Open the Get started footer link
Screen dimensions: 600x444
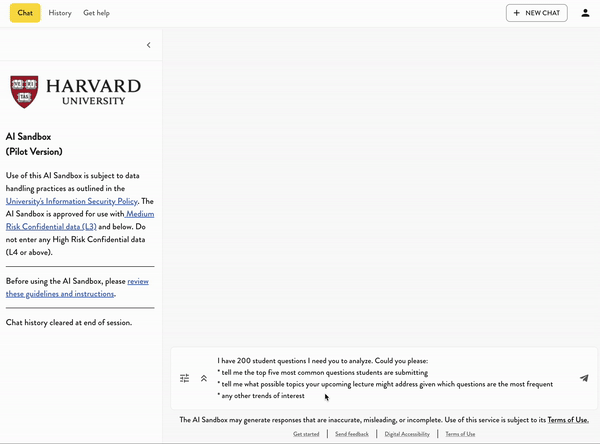pos(306,434)
